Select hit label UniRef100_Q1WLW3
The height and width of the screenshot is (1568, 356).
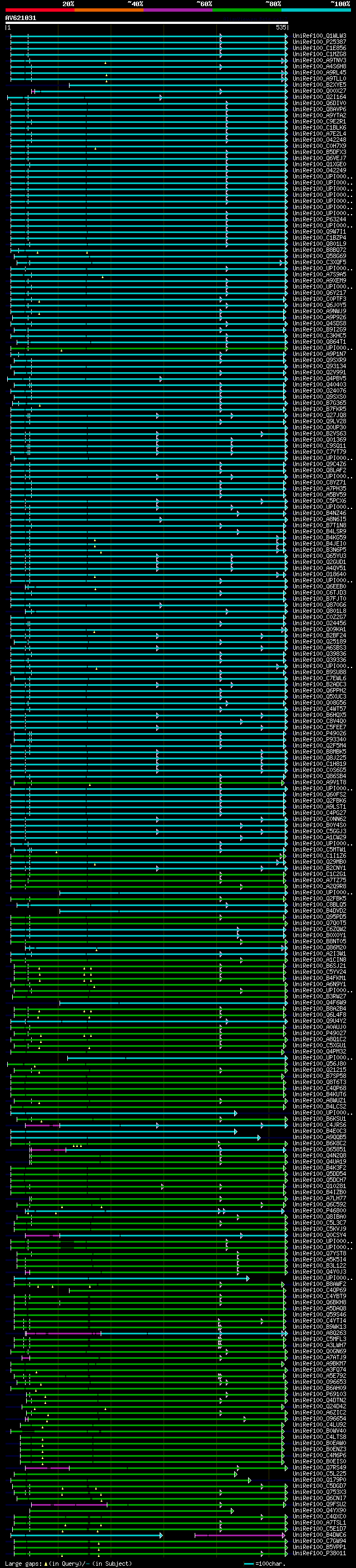(319, 36)
